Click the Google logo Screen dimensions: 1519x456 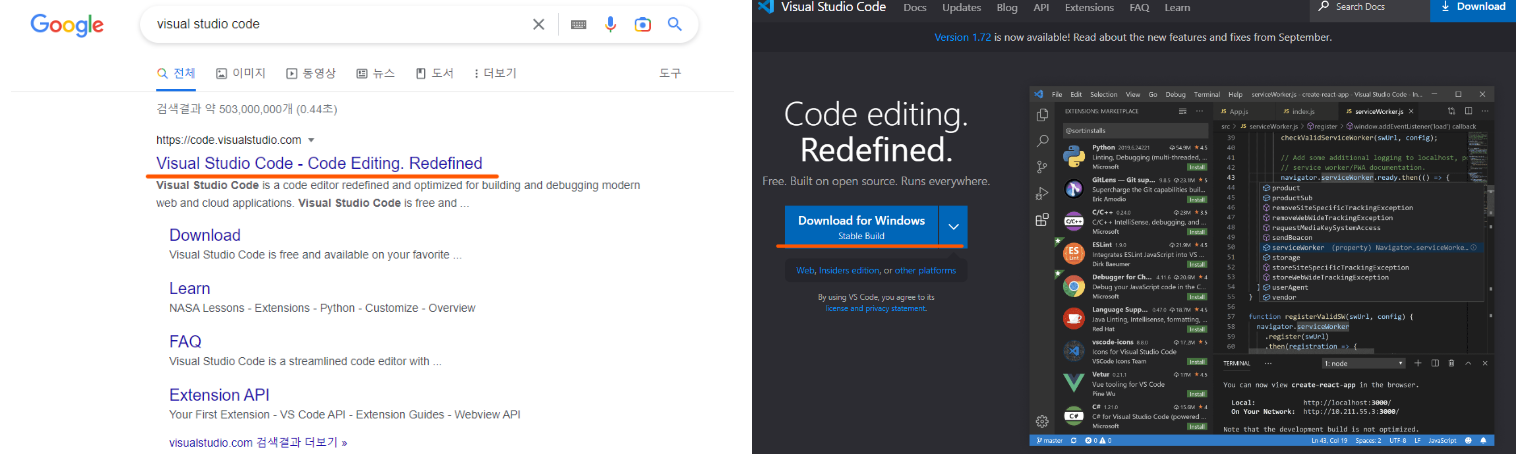coord(66,25)
